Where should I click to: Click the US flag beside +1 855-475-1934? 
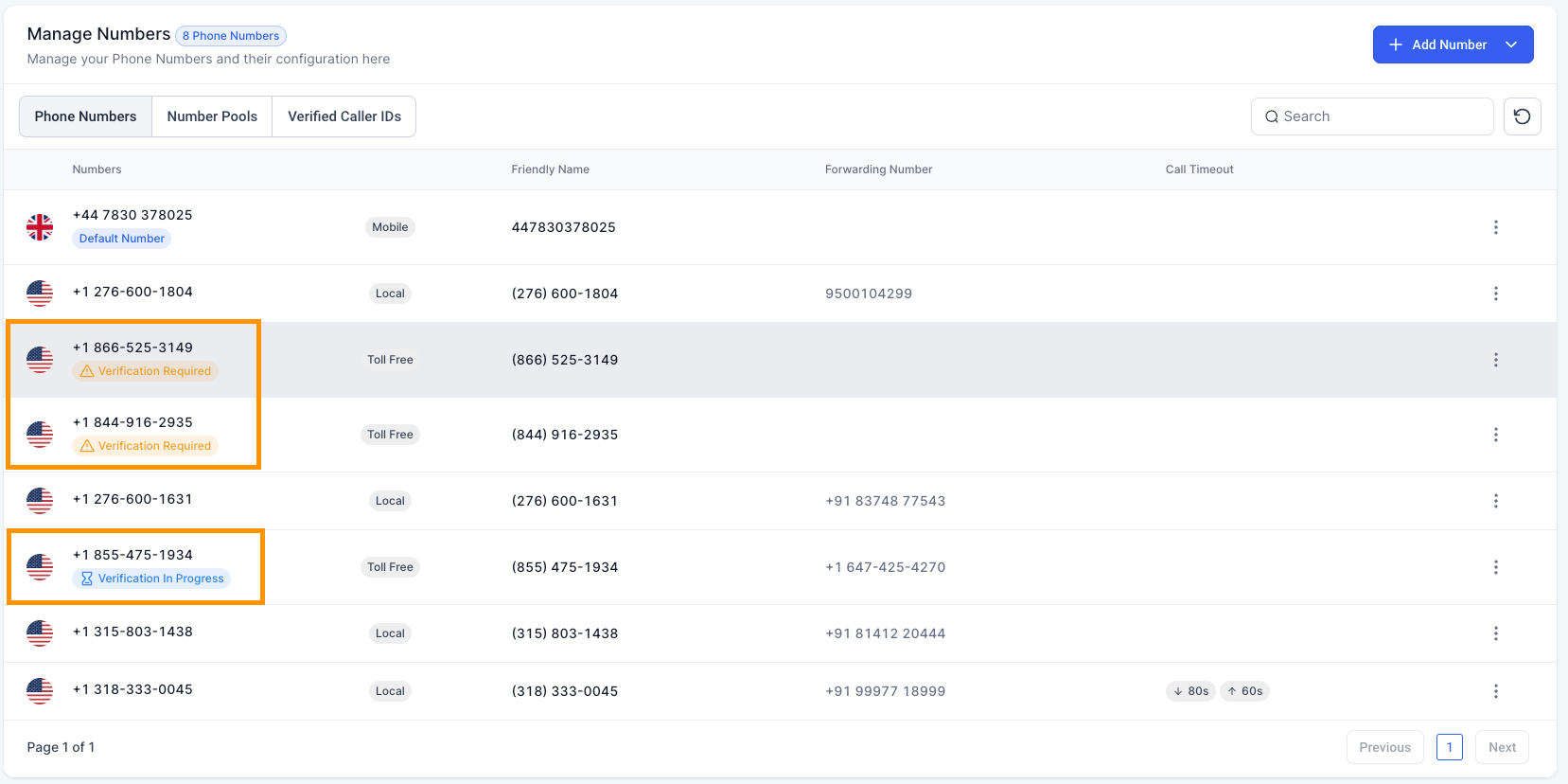[40, 567]
